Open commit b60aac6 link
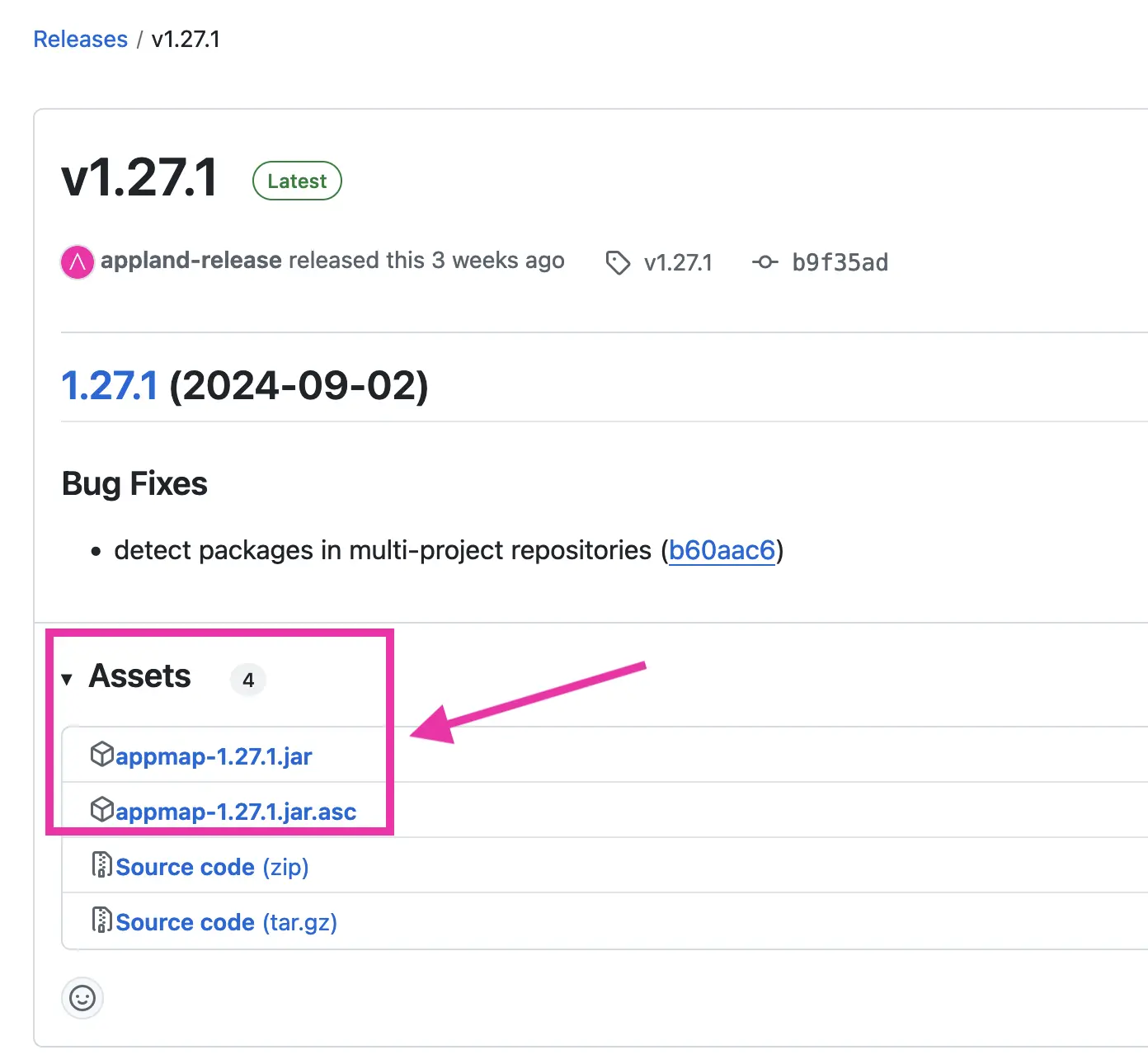The height and width of the screenshot is (1064, 1148). pos(722,550)
